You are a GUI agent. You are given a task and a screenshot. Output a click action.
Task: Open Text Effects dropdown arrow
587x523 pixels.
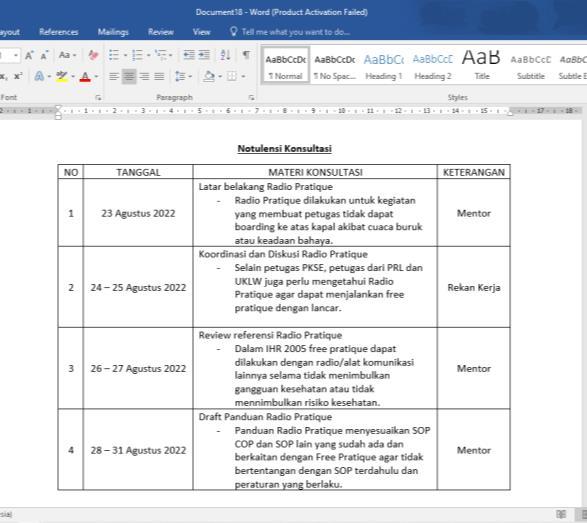pos(49,77)
